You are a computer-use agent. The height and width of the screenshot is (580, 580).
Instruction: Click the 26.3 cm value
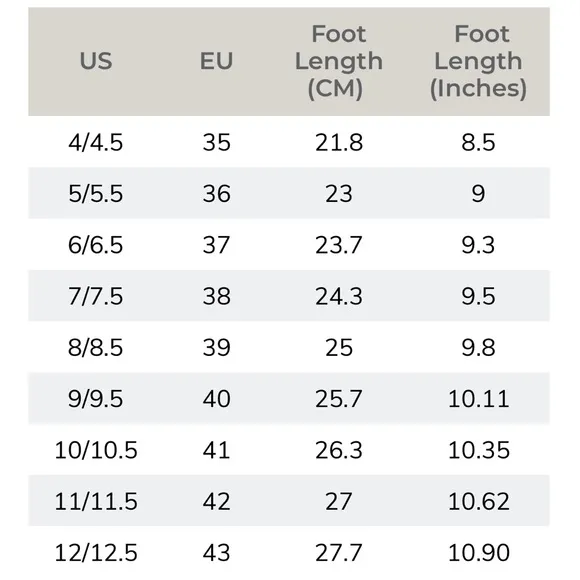[x=338, y=450]
